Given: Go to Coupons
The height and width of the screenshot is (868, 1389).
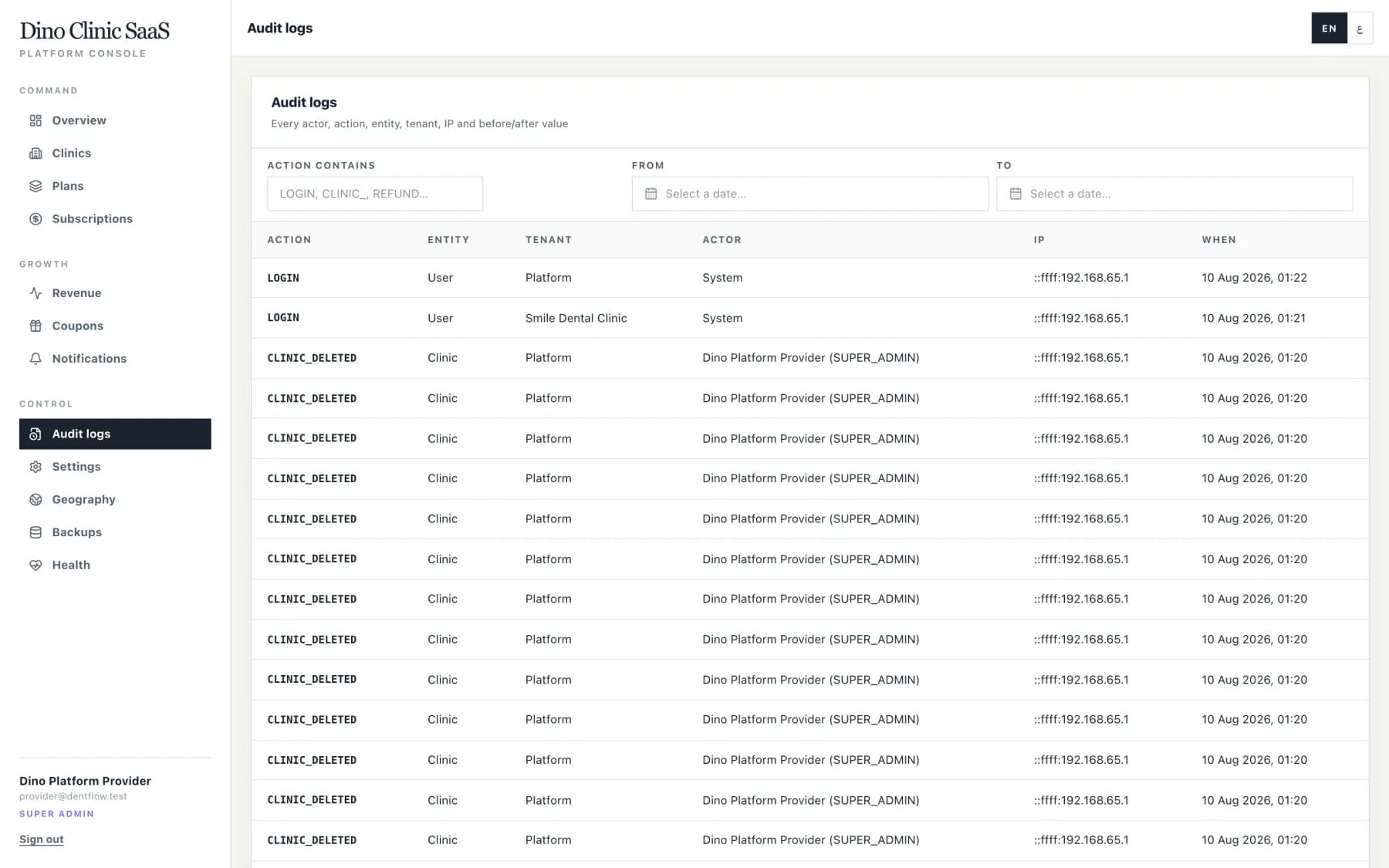Looking at the screenshot, I should 115,326.
